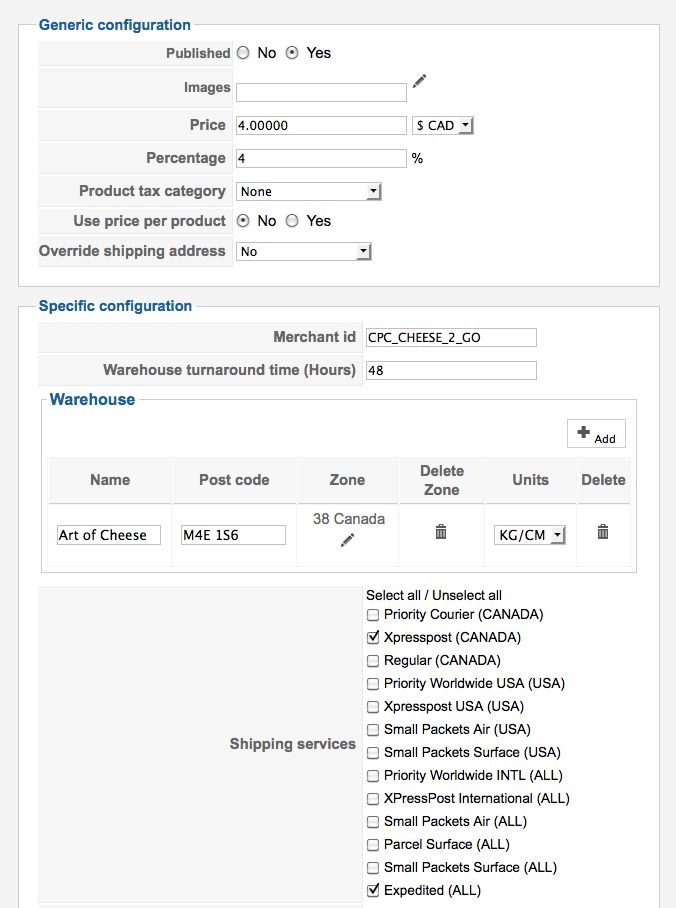Set Published to No
The height and width of the screenshot is (908, 676).
click(244, 53)
